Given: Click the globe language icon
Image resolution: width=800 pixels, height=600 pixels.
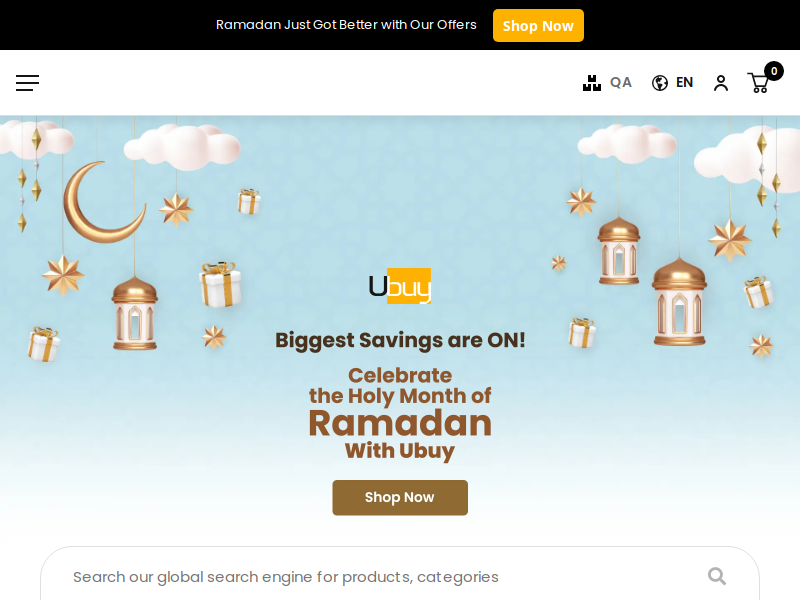Looking at the screenshot, I should (x=660, y=83).
